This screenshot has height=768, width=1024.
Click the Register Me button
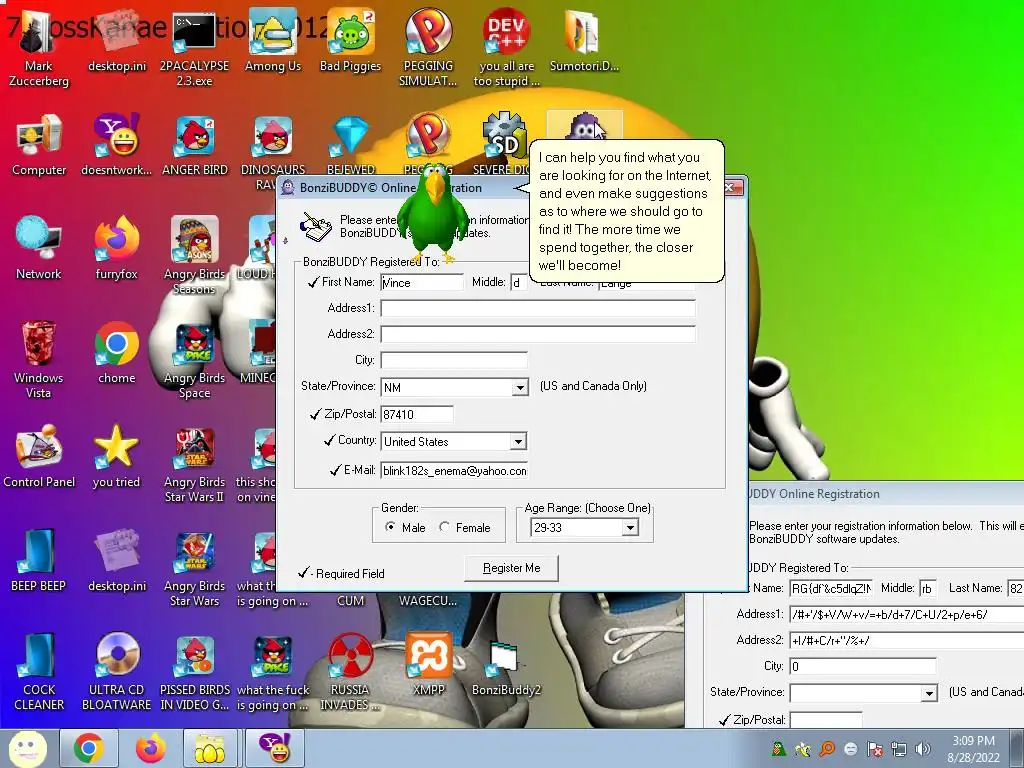point(511,568)
